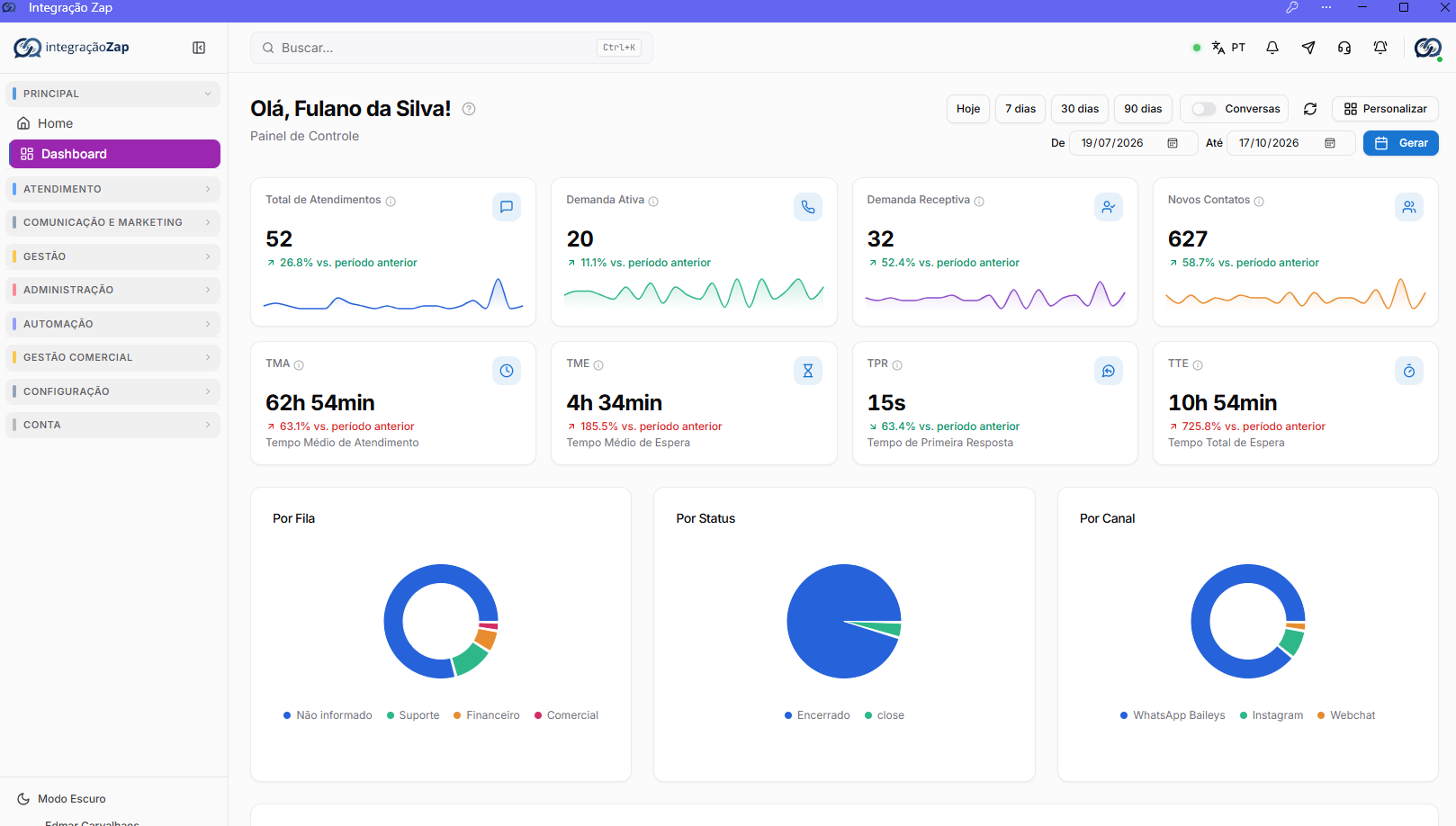The image size is (1456, 826).
Task: Open headset support icon
Action: point(1344,48)
